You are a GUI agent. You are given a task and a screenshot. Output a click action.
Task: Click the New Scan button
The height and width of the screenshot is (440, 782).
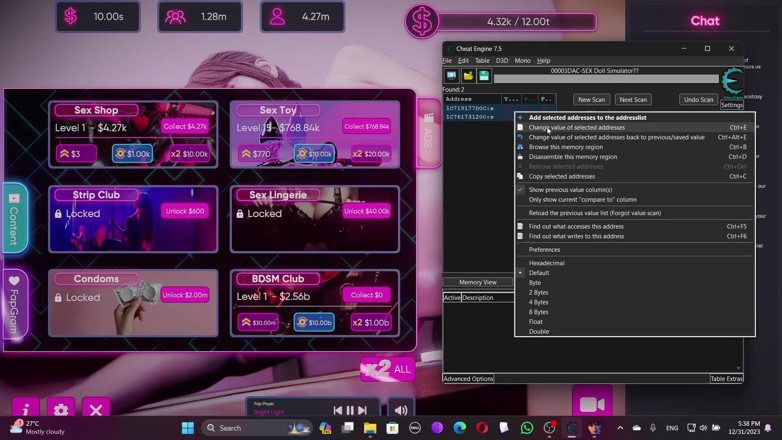[591, 100]
